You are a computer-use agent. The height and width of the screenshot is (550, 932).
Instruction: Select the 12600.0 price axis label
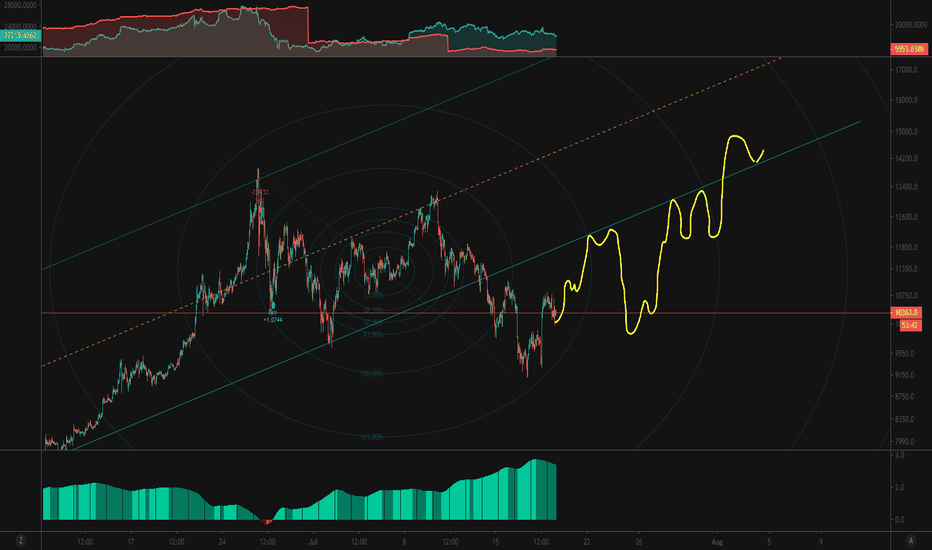point(906,218)
